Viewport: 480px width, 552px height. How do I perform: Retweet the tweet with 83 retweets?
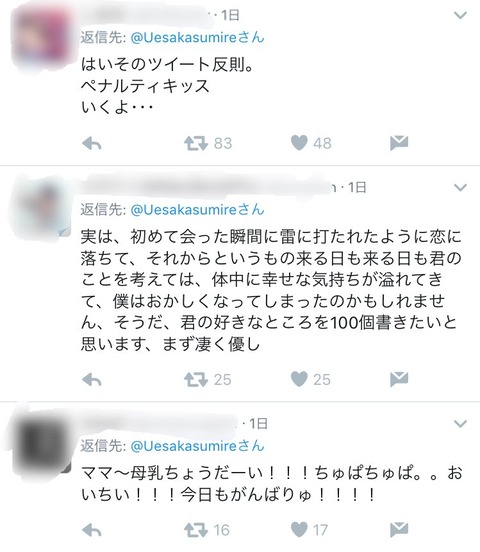(196, 144)
